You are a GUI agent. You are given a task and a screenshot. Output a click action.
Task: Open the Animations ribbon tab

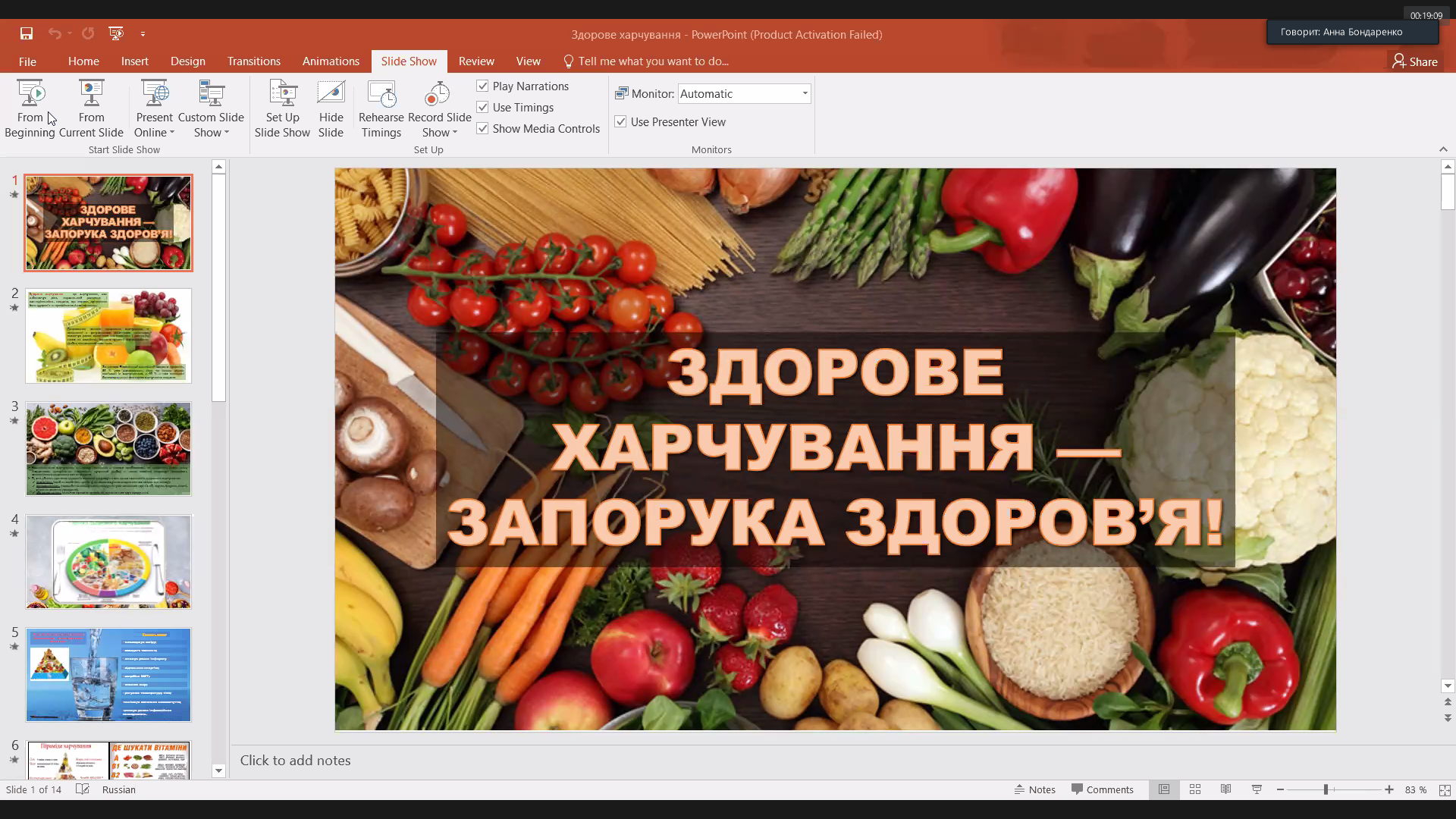point(331,61)
